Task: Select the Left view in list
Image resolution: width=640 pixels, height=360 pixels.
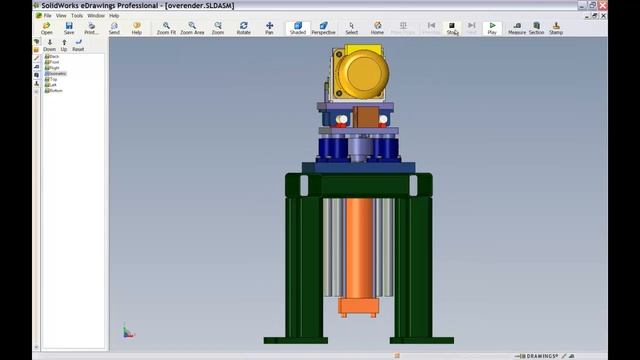Action: [51, 85]
